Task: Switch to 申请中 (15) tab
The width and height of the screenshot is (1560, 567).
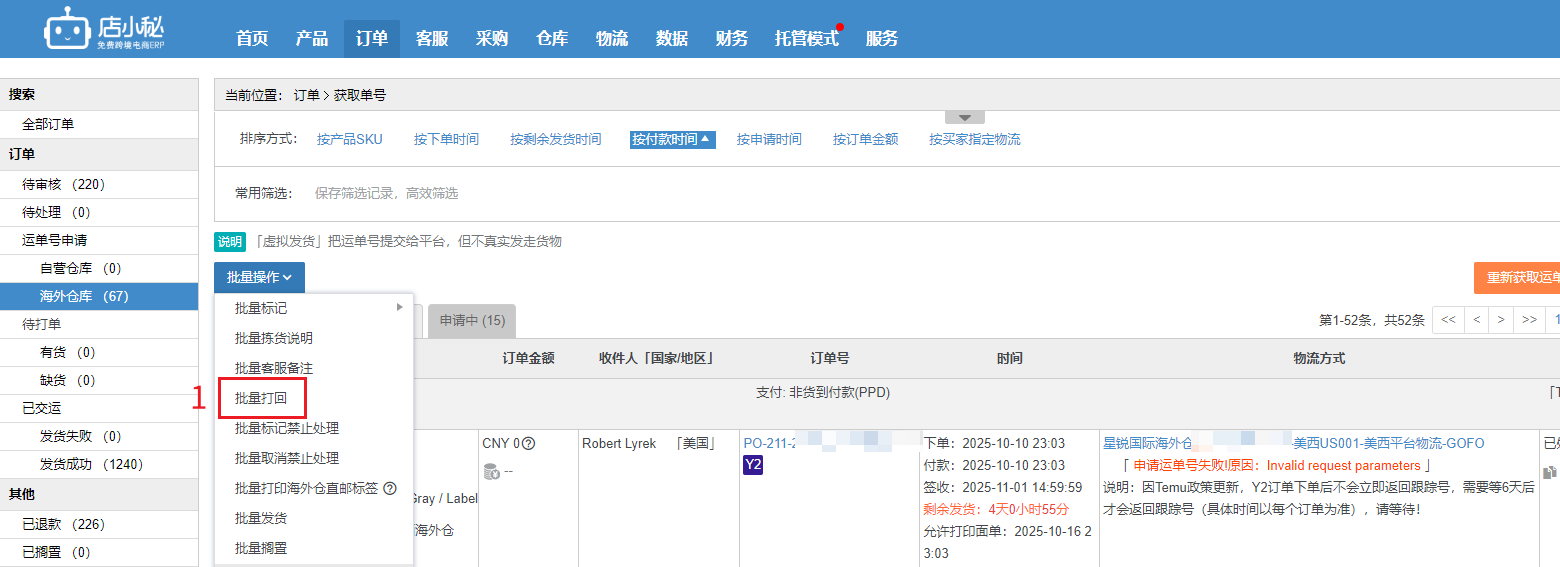Action: tap(472, 321)
